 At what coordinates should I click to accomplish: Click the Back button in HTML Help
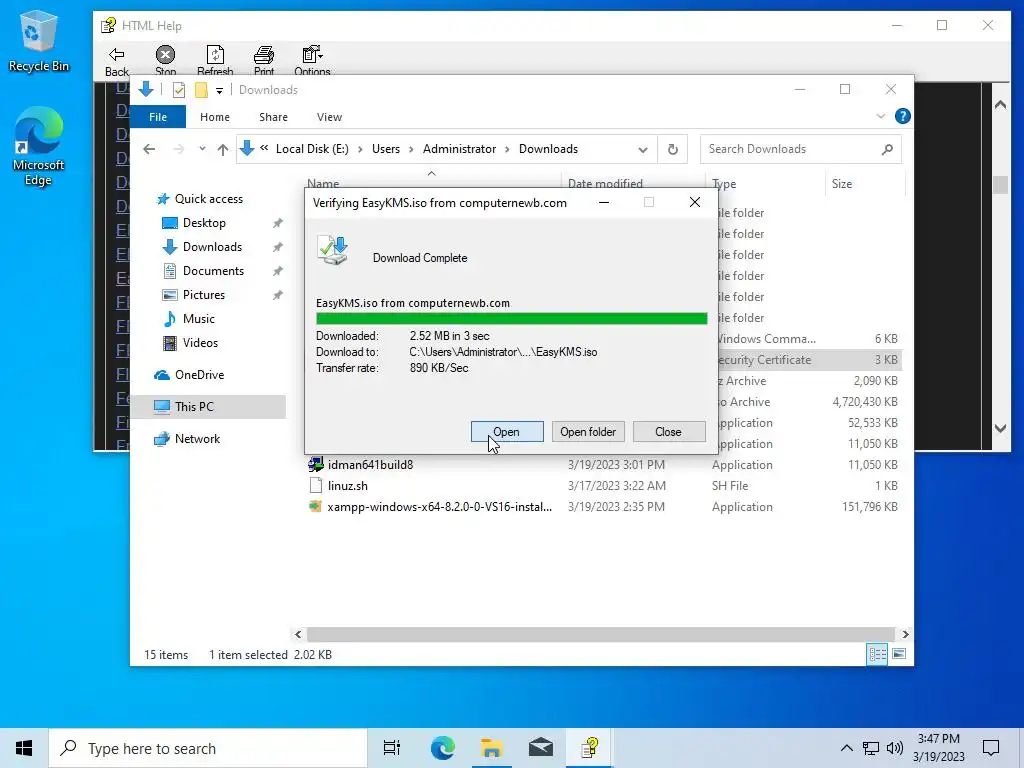coord(117,61)
